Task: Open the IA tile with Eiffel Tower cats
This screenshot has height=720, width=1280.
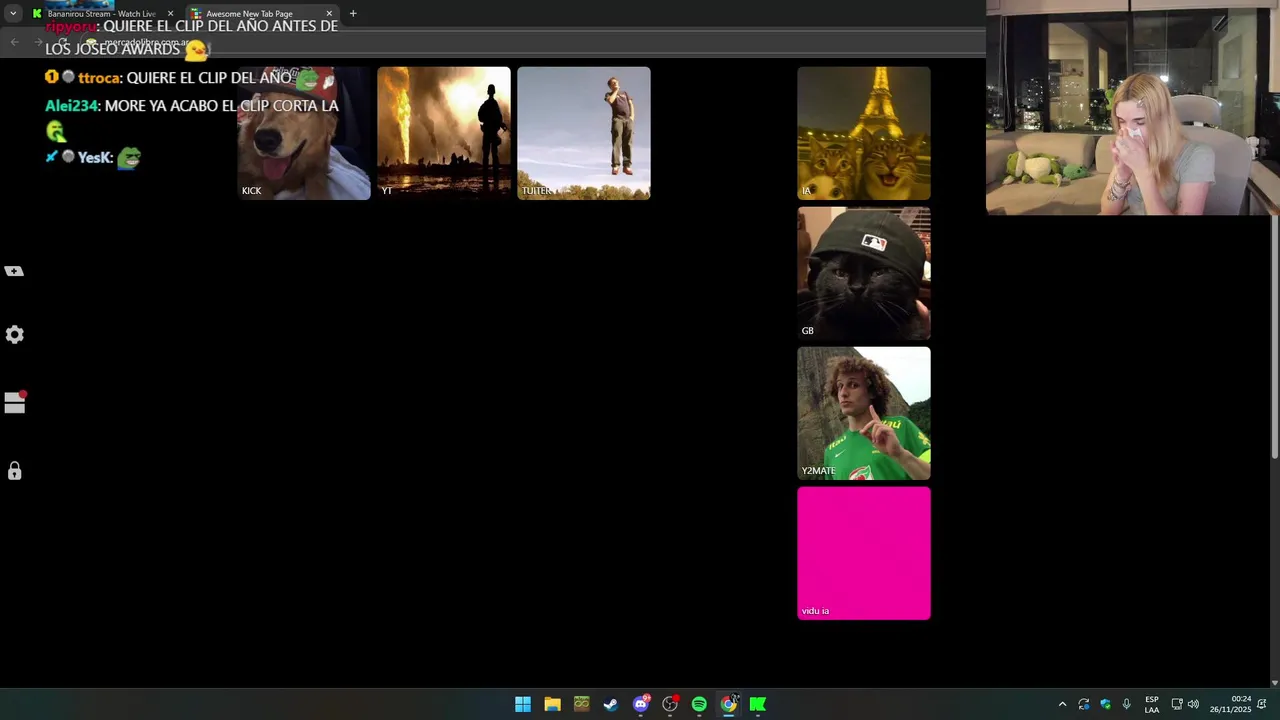Action: click(x=864, y=133)
